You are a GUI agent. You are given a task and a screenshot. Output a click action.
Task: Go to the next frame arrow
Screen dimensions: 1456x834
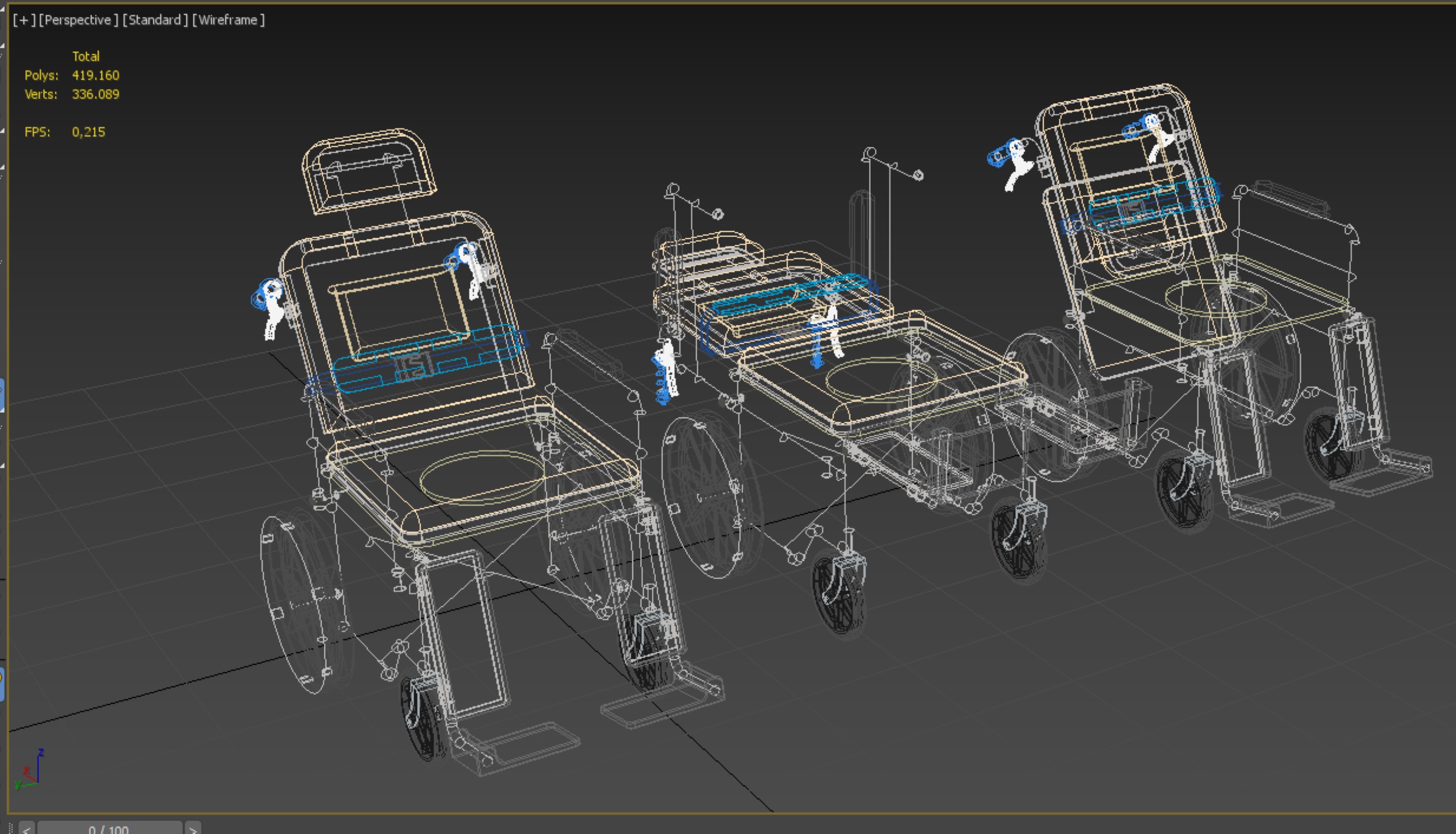(193, 828)
